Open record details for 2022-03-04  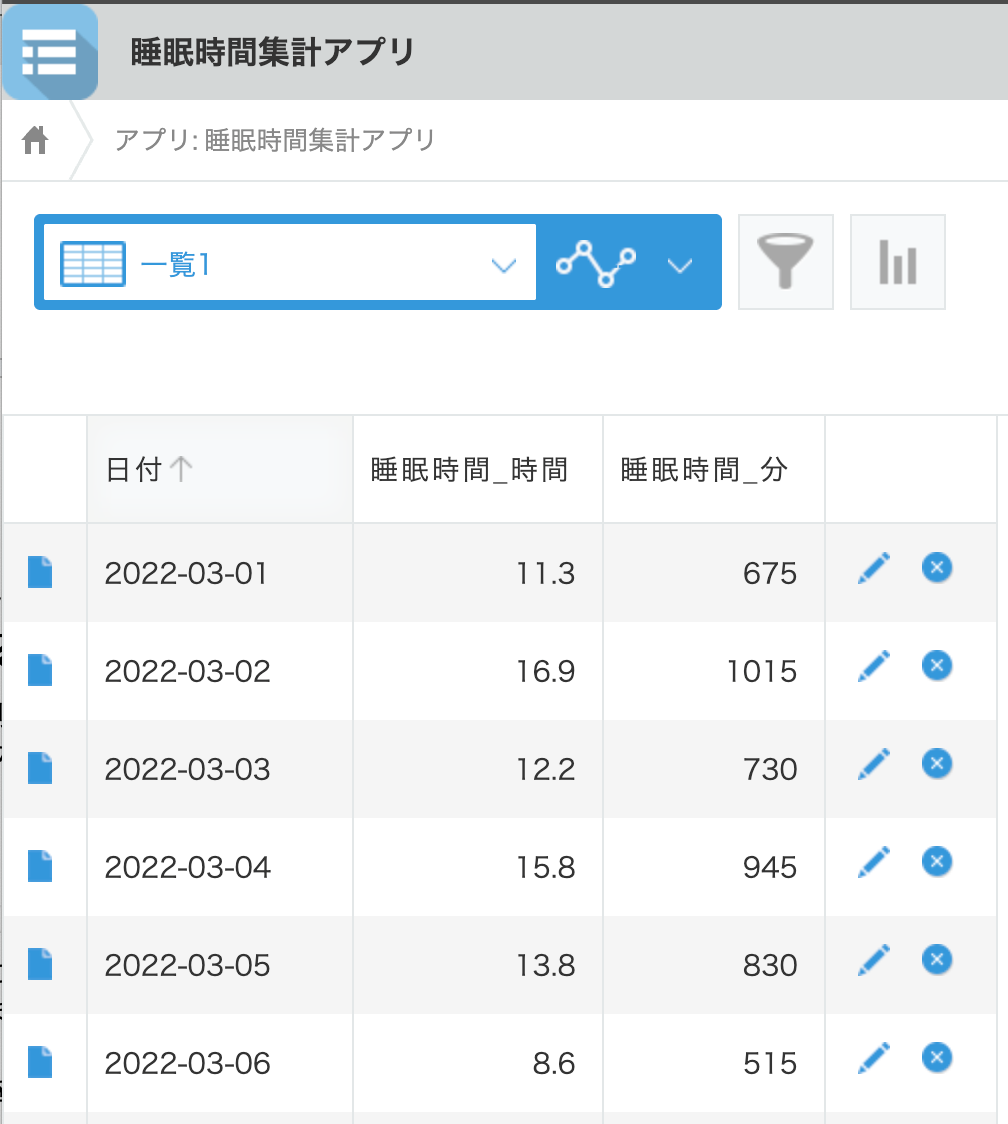pos(40,867)
